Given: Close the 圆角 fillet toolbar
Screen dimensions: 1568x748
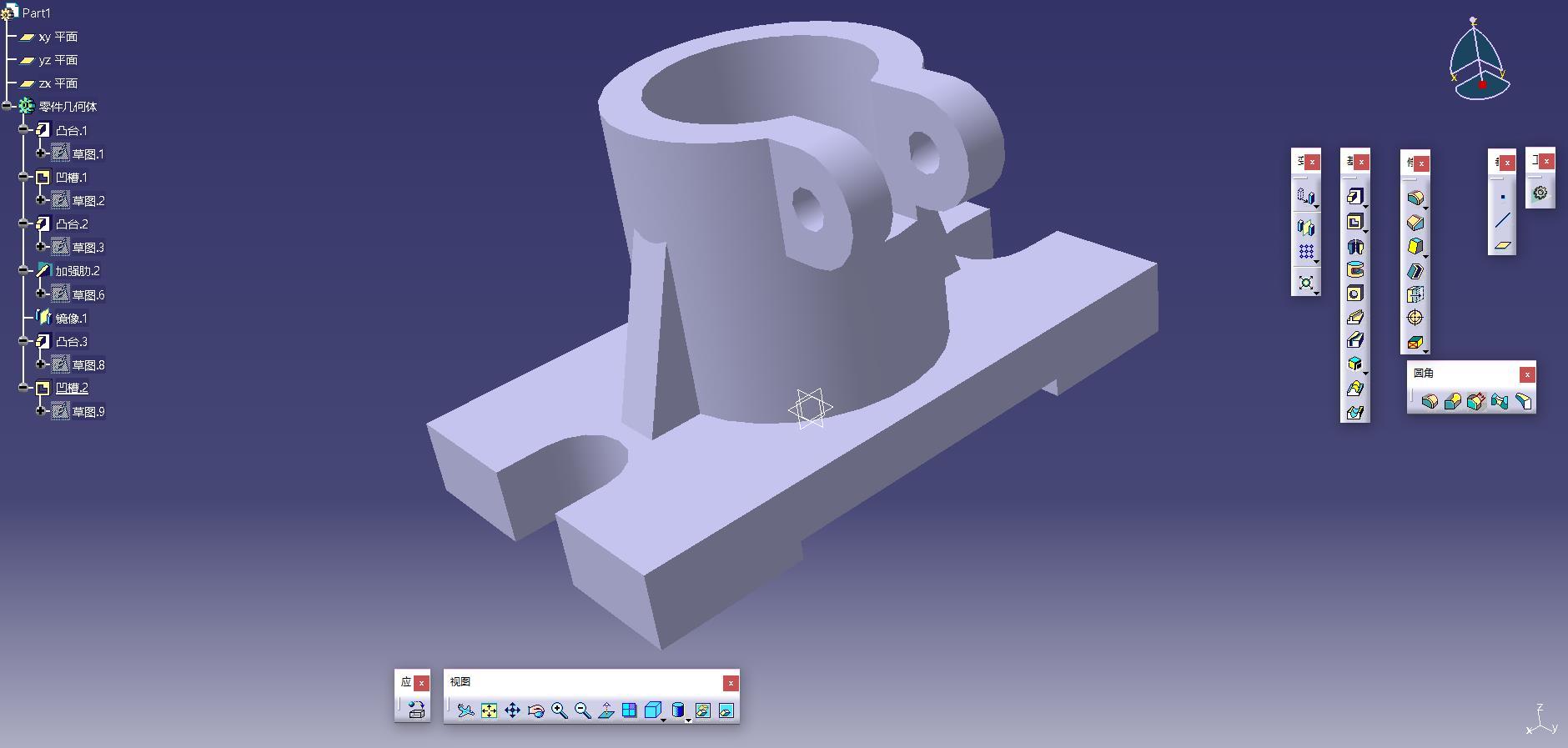Looking at the screenshot, I should pyautogui.click(x=1526, y=374).
